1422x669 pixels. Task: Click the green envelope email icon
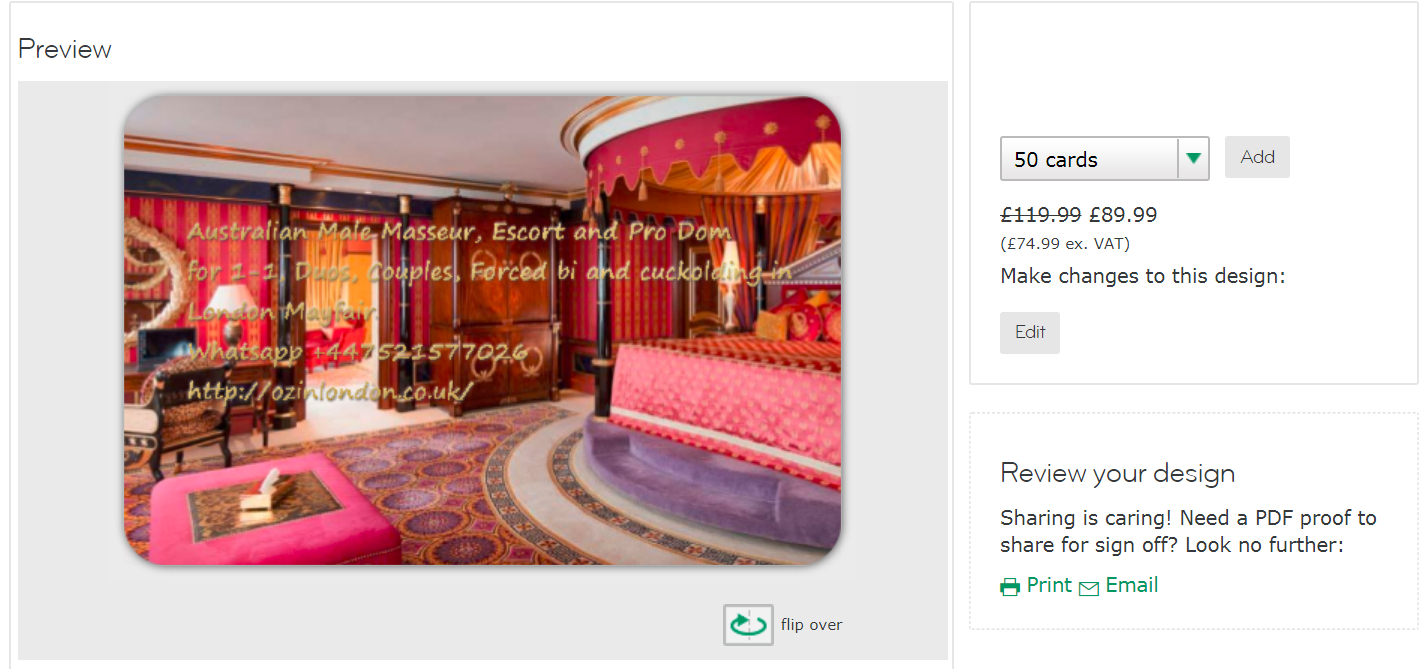click(x=1088, y=588)
